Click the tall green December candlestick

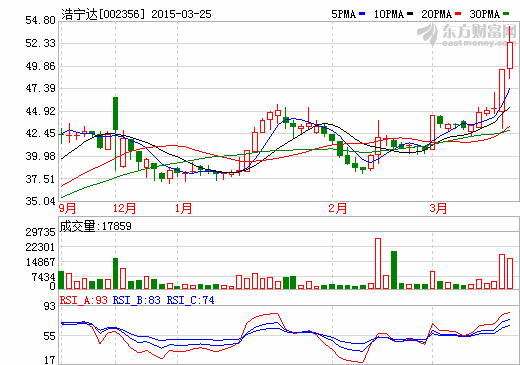pyautogui.click(x=115, y=113)
